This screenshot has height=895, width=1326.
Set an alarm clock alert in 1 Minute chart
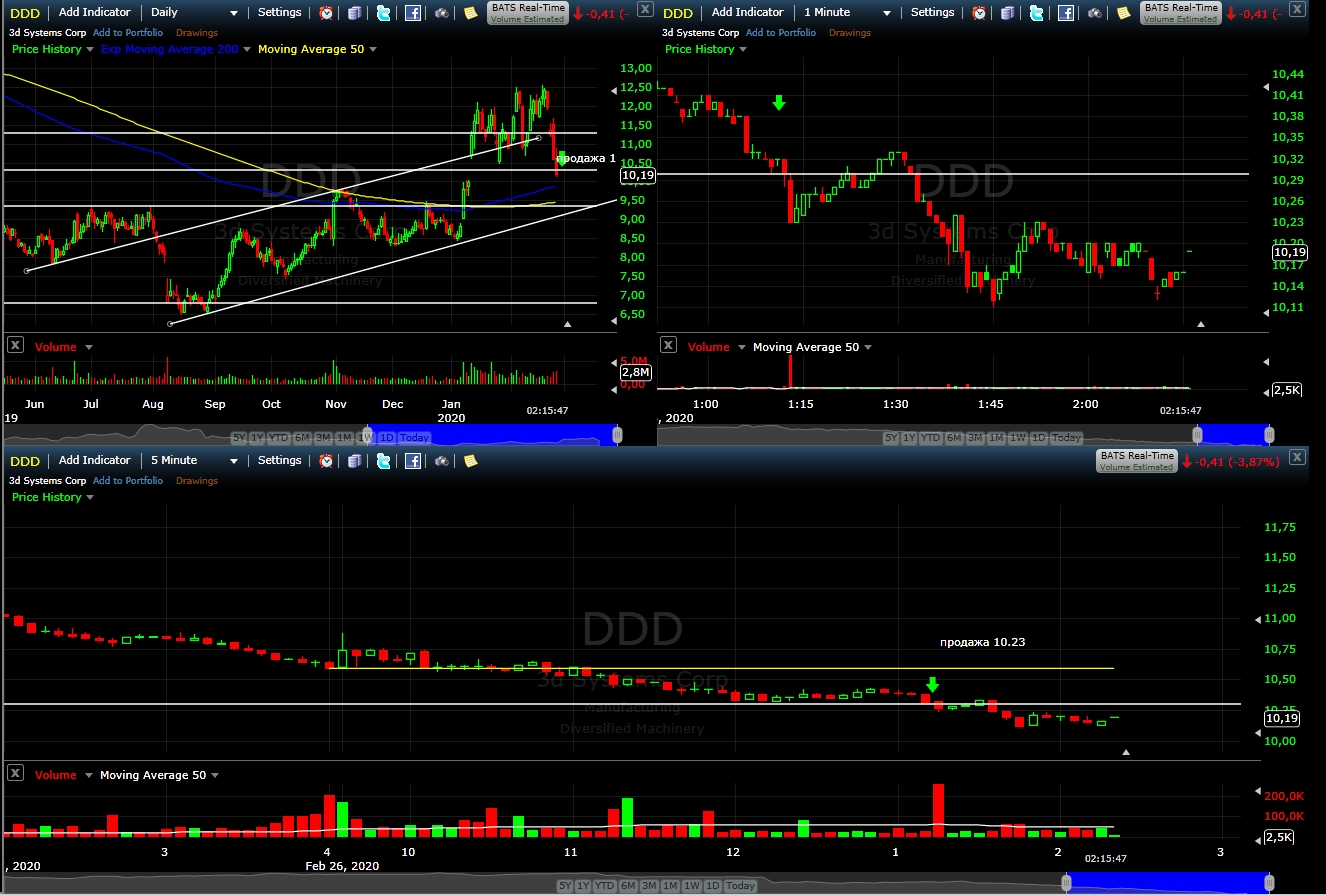(x=980, y=13)
